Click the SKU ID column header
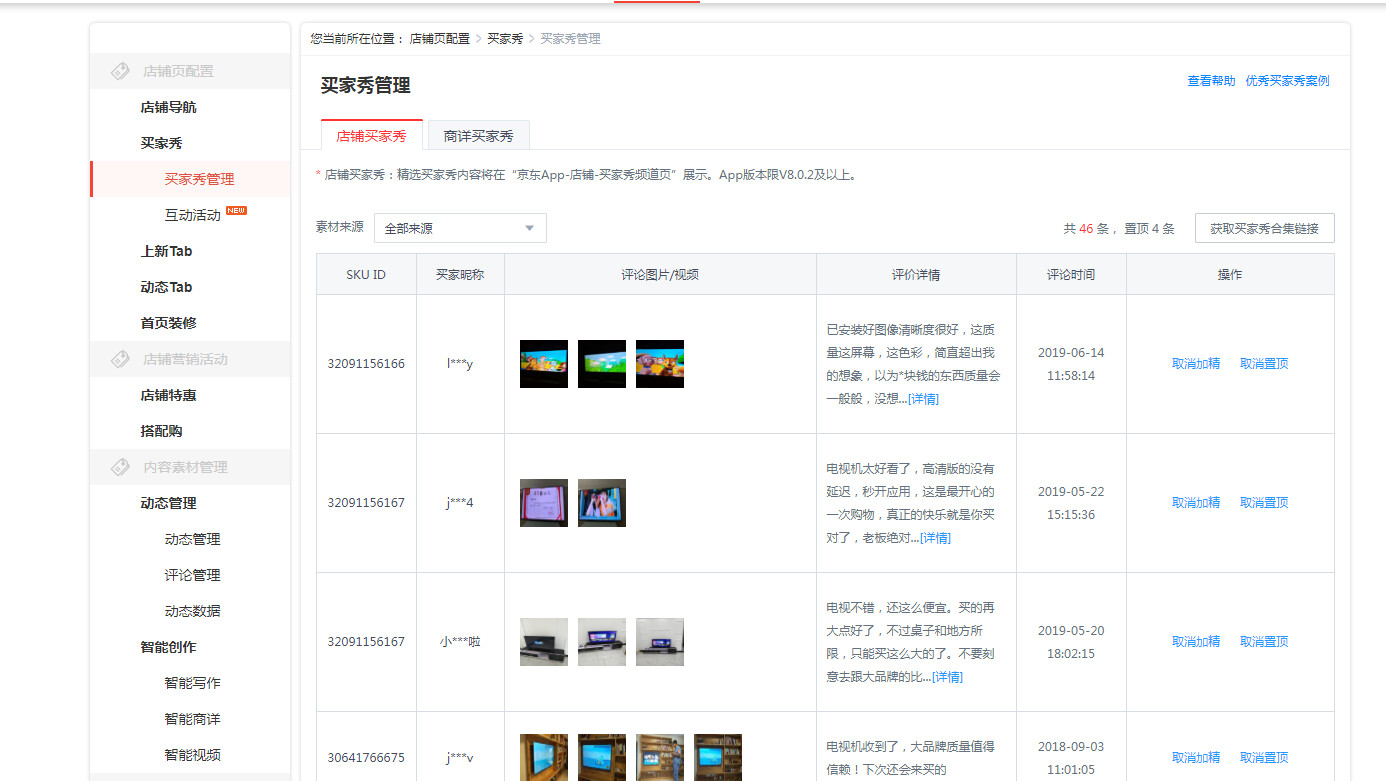This screenshot has height=781, width=1386. point(366,274)
